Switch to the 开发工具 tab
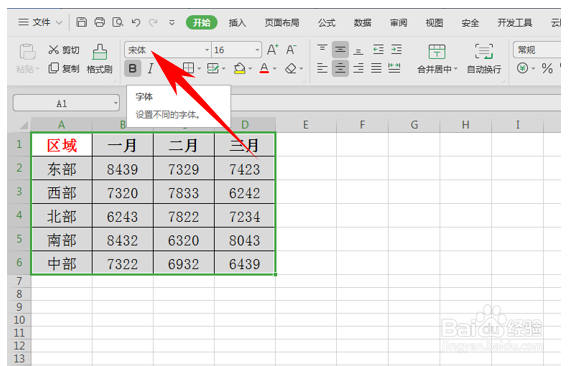The width and height of the screenshot is (575, 366). point(514,23)
